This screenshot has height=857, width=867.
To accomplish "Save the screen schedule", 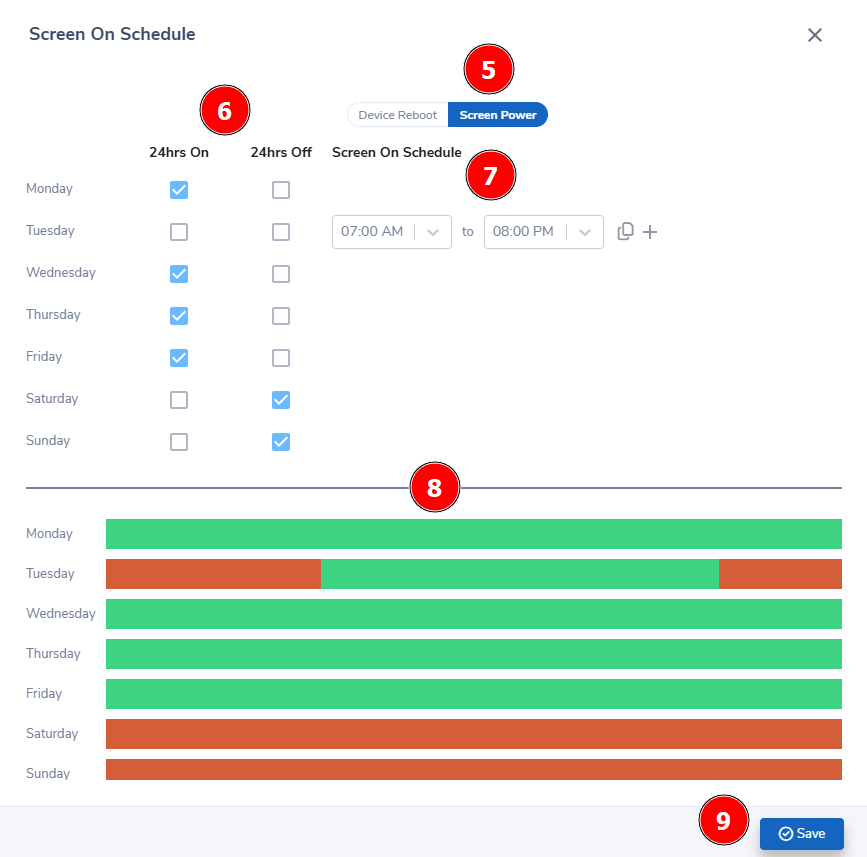I will pyautogui.click(x=802, y=833).
